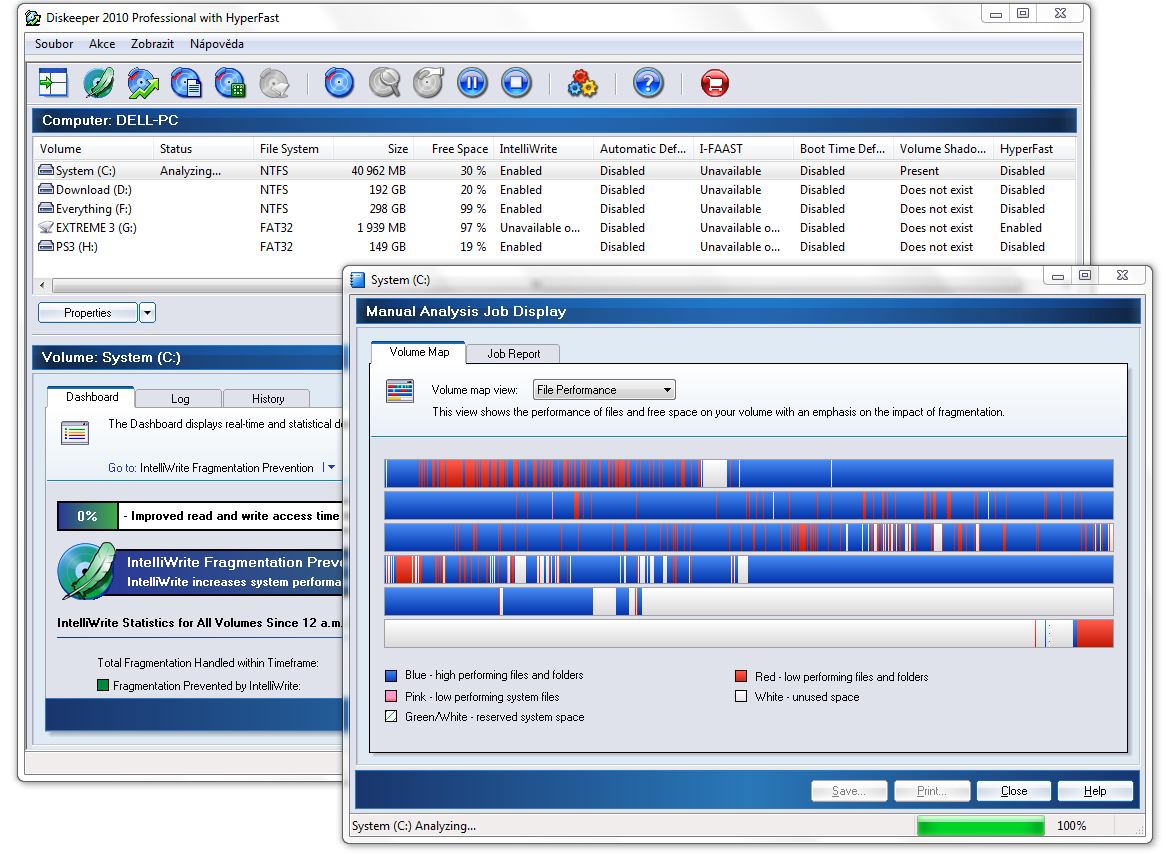Click the greyed disc with shield toolbar icon
This screenshot has width=1166, height=854.
click(x=274, y=83)
